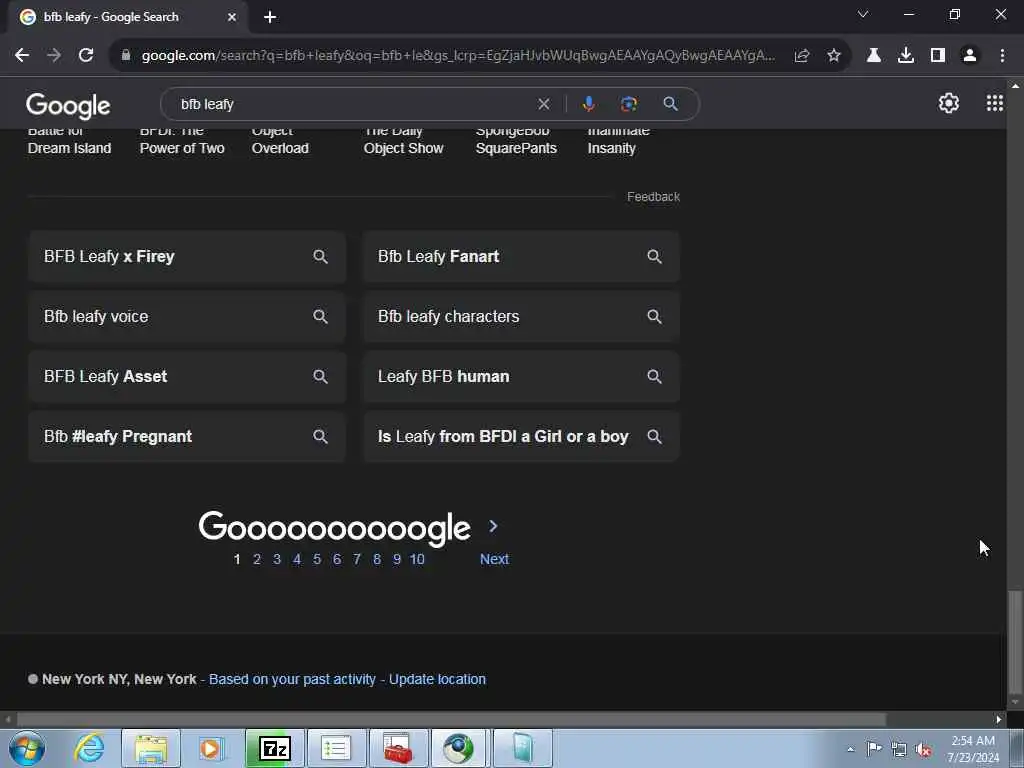Open the Chrome three-dot menu
The height and width of the screenshot is (768, 1024).
1002,56
